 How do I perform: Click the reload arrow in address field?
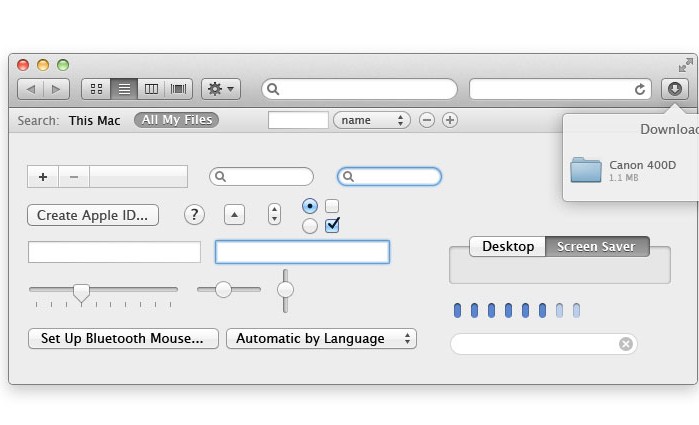click(640, 90)
